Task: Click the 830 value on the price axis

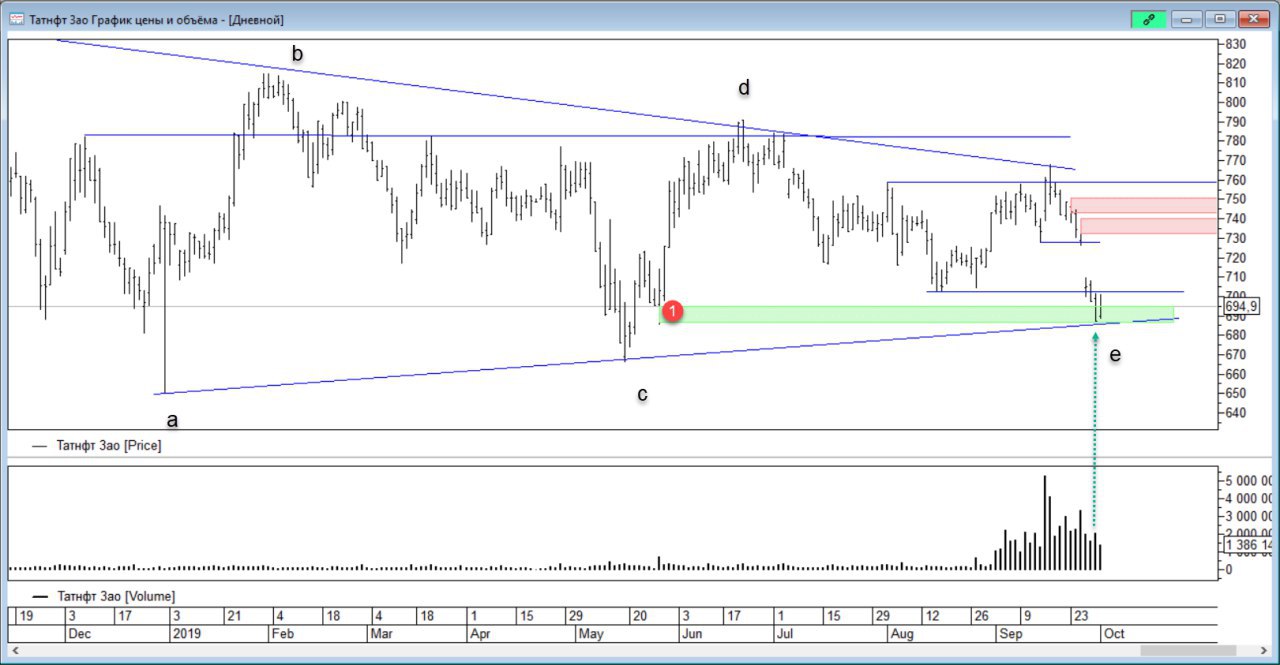Action: click(x=1236, y=44)
